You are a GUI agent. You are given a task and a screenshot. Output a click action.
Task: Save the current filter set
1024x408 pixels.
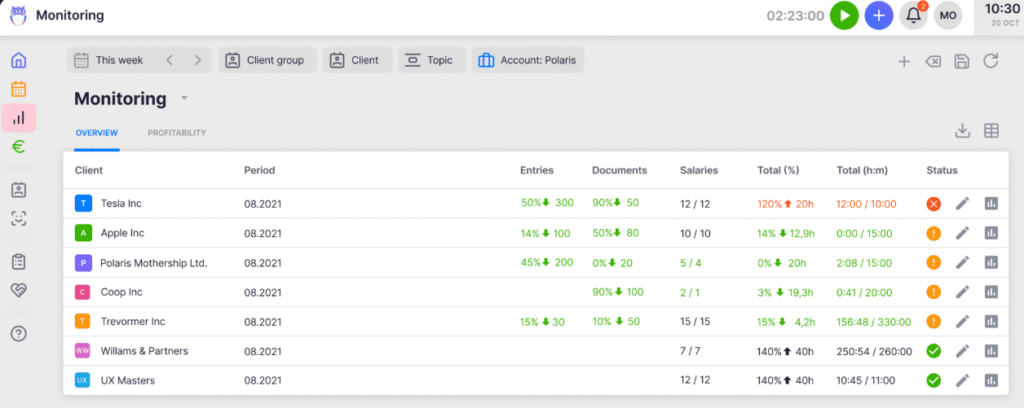coord(962,61)
